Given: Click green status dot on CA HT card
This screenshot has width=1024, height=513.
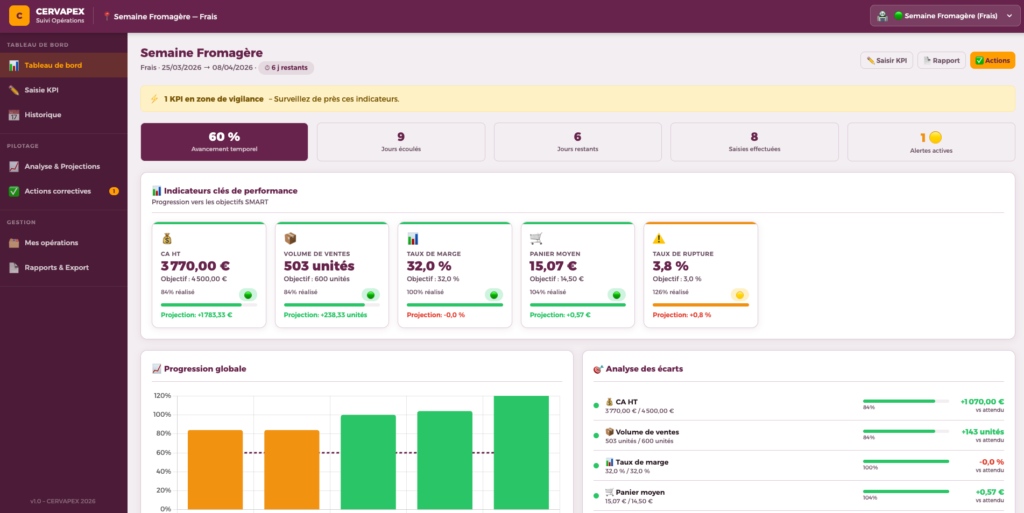Looking at the screenshot, I should (248, 295).
